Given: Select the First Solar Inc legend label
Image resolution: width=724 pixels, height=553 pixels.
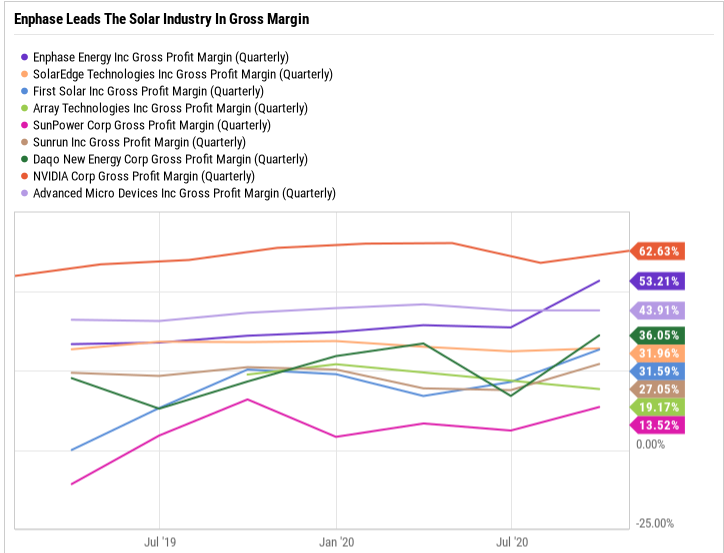Looking at the screenshot, I should [x=148, y=91].
